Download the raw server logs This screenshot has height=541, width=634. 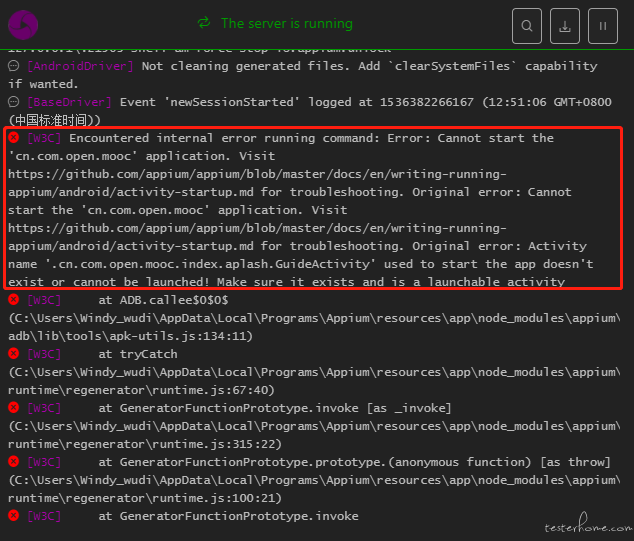[564, 26]
